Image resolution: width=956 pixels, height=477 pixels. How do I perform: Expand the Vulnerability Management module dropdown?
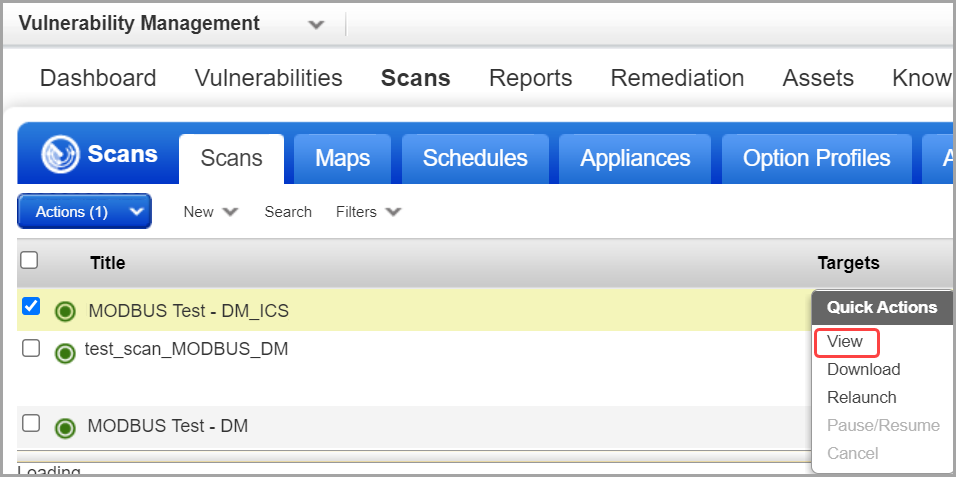[316, 24]
